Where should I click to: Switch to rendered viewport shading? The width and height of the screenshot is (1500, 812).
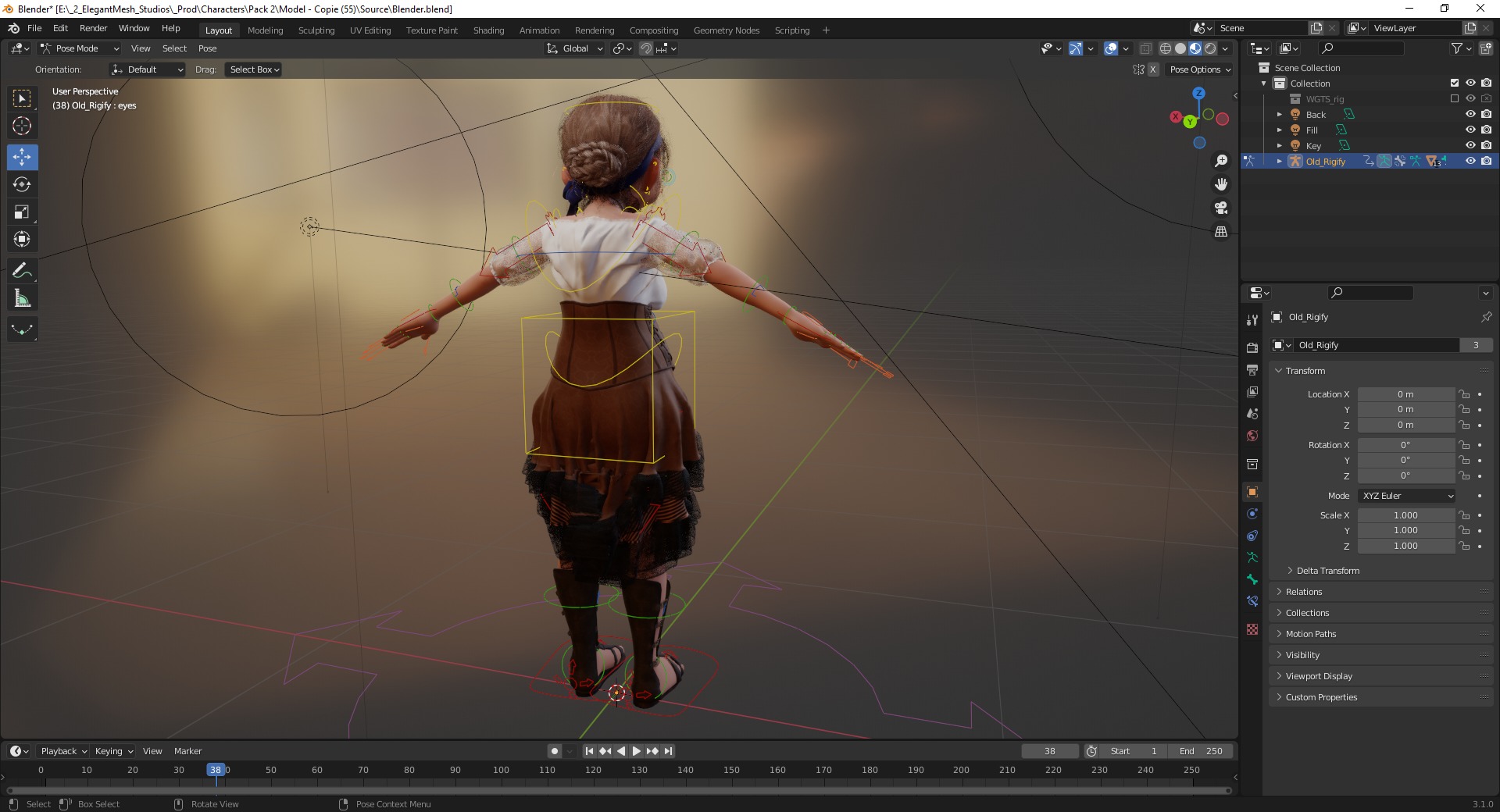(1210, 48)
